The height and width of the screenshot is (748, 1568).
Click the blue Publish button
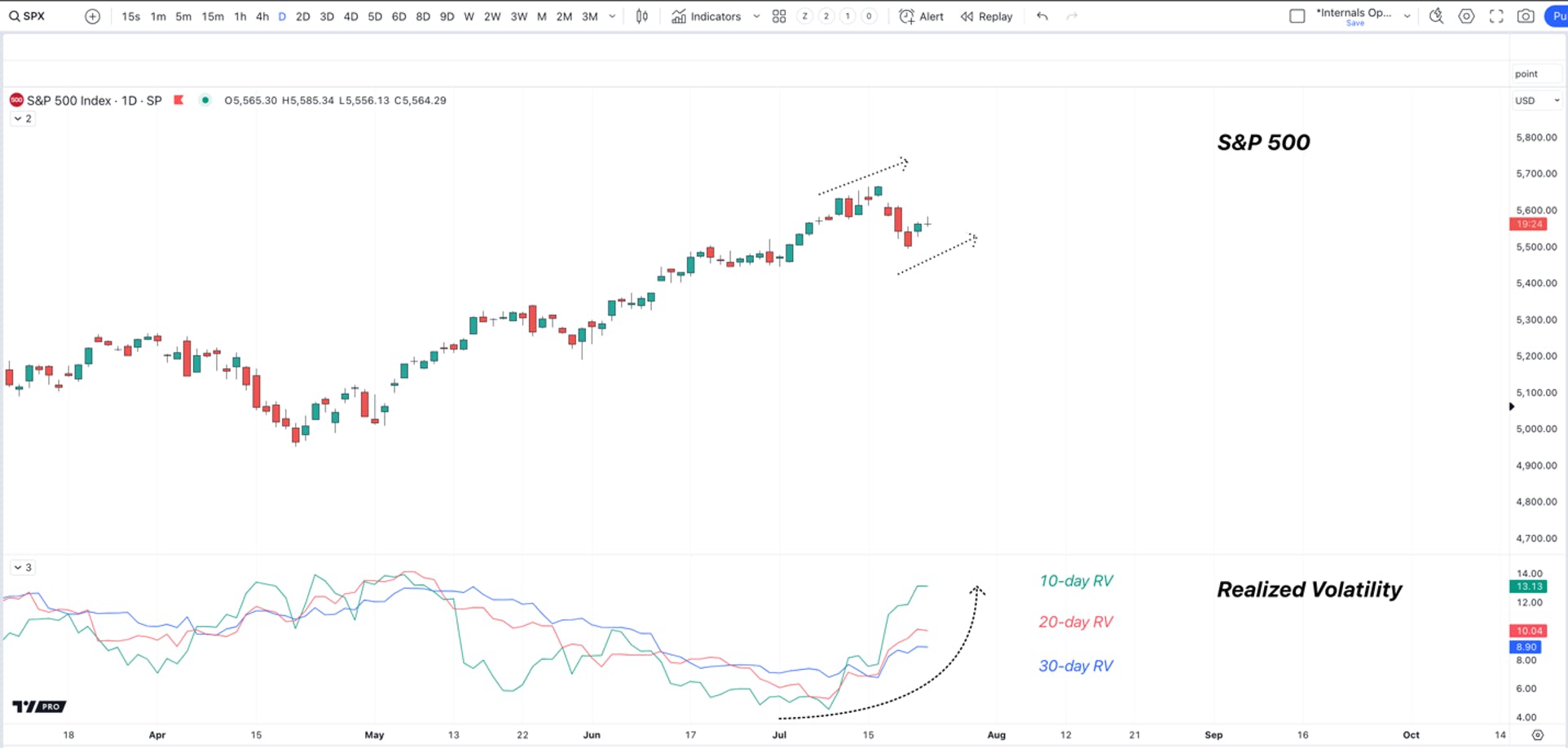point(1557,16)
